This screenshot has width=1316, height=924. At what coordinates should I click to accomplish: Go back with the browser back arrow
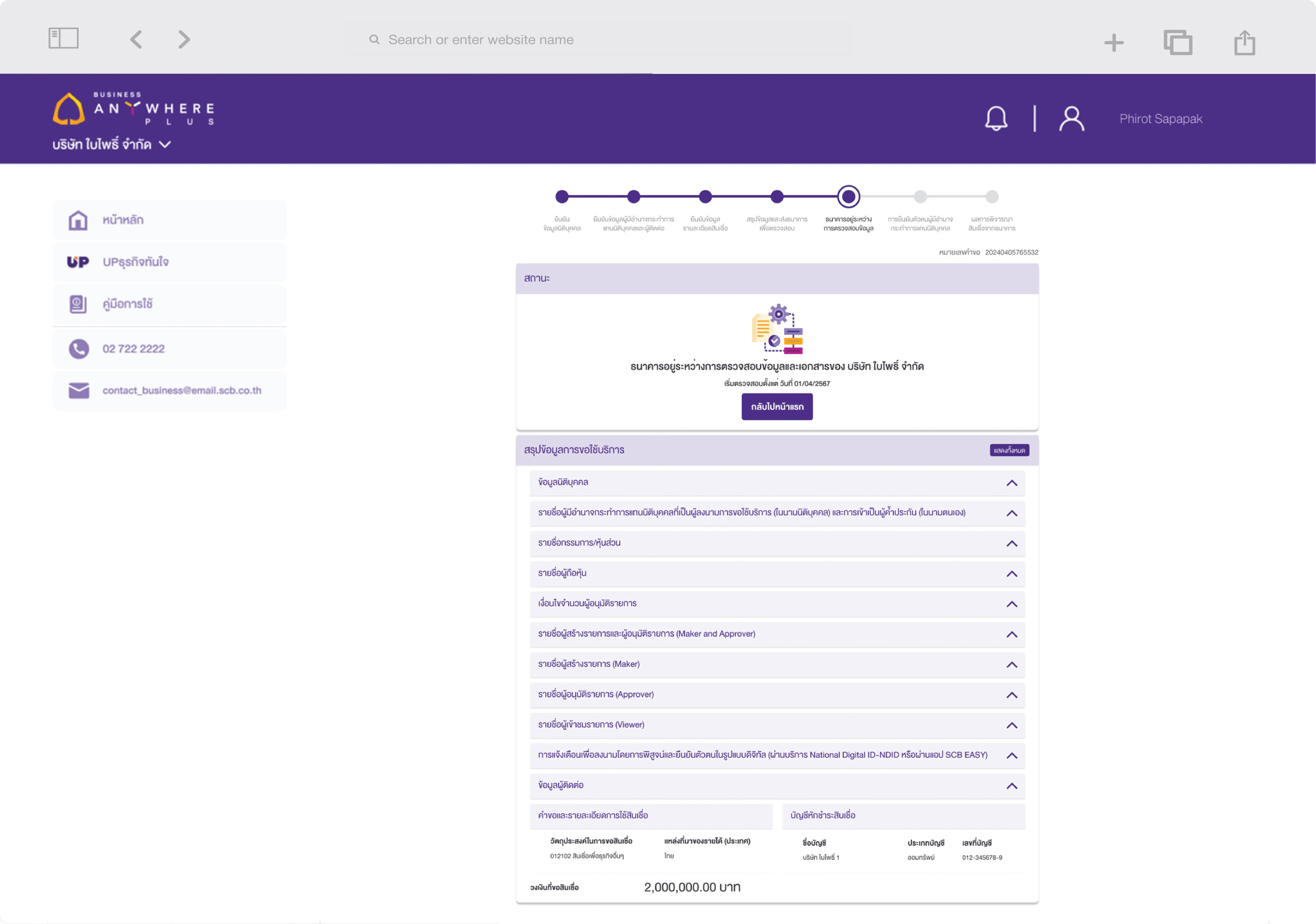click(136, 39)
